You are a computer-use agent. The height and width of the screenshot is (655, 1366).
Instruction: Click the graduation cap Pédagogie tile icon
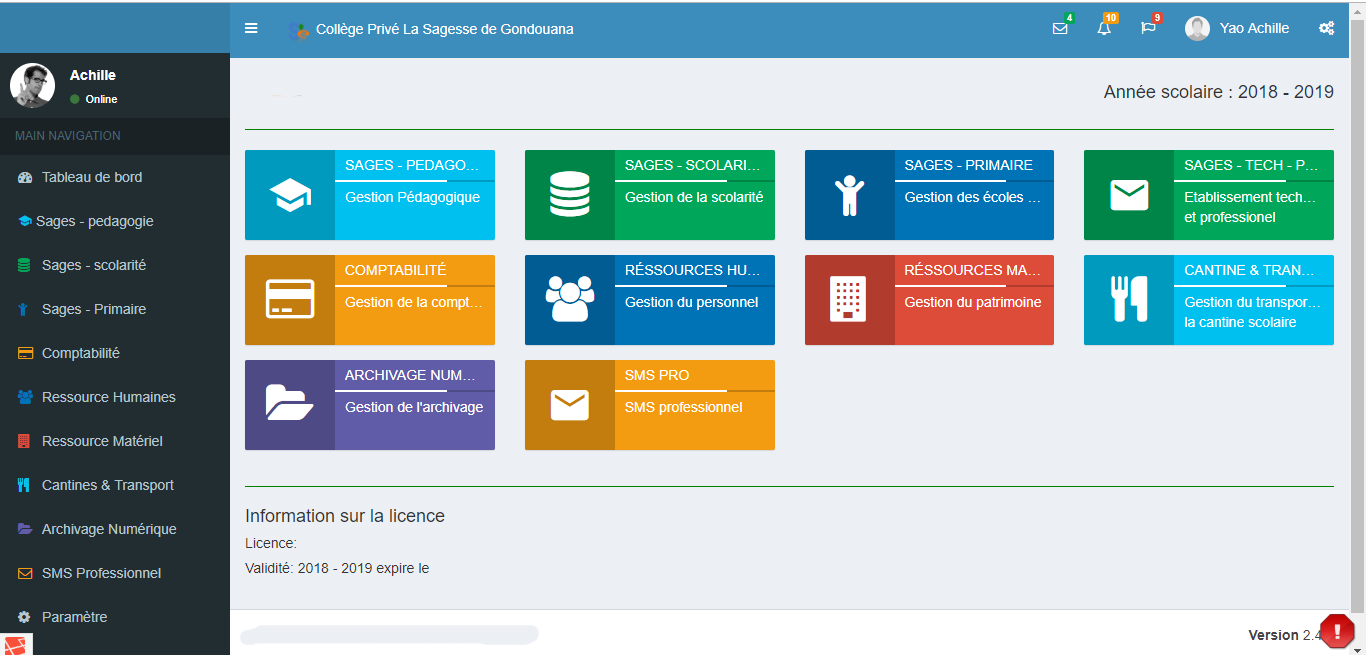point(290,195)
